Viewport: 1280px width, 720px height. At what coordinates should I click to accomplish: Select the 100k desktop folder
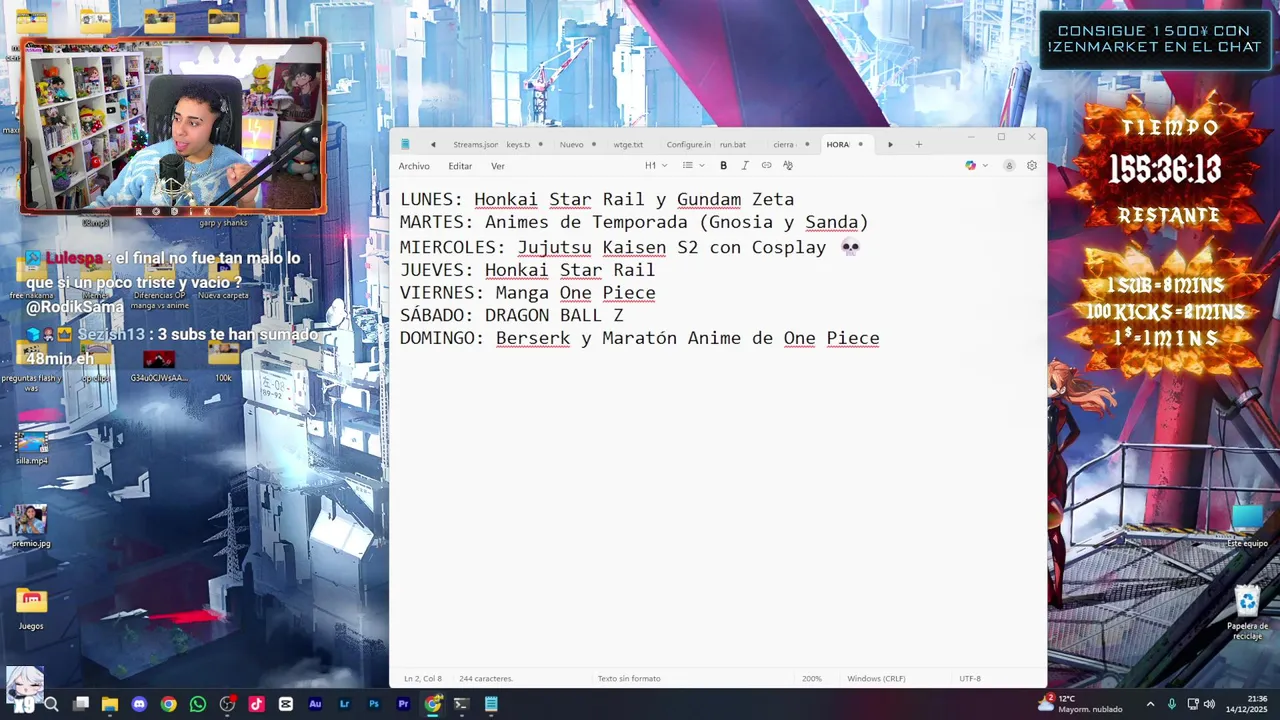pyautogui.click(x=223, y=362)
